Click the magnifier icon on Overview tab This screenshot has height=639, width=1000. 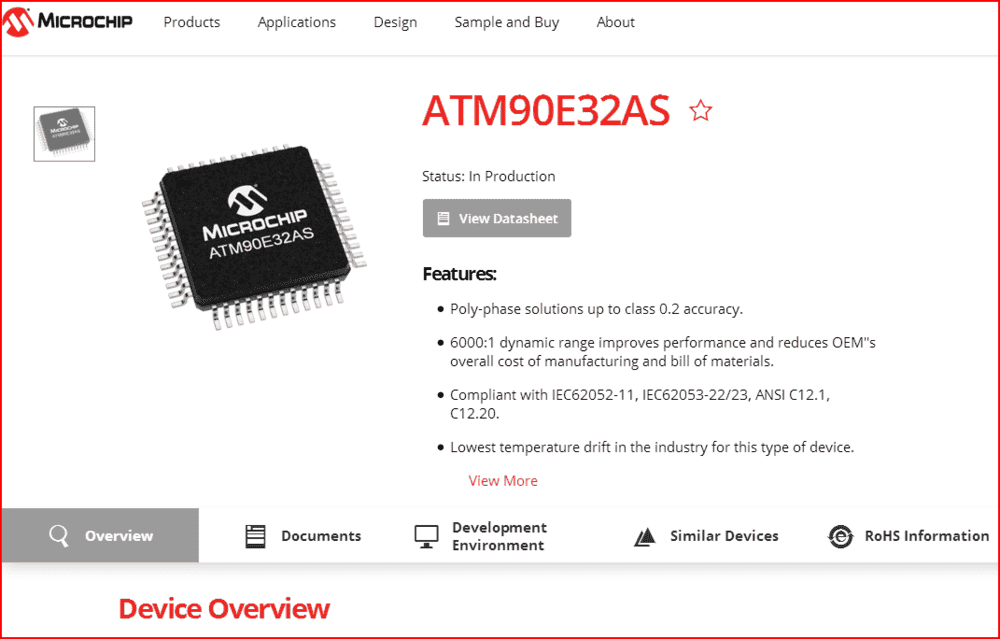click(x=59, y=536)
